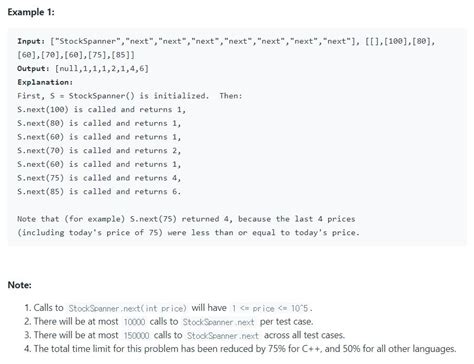Image resolution: width=474 pixels, height=364 pixels.
Task: Click the line S.next(75) returns 4
Action: (99, 178)
